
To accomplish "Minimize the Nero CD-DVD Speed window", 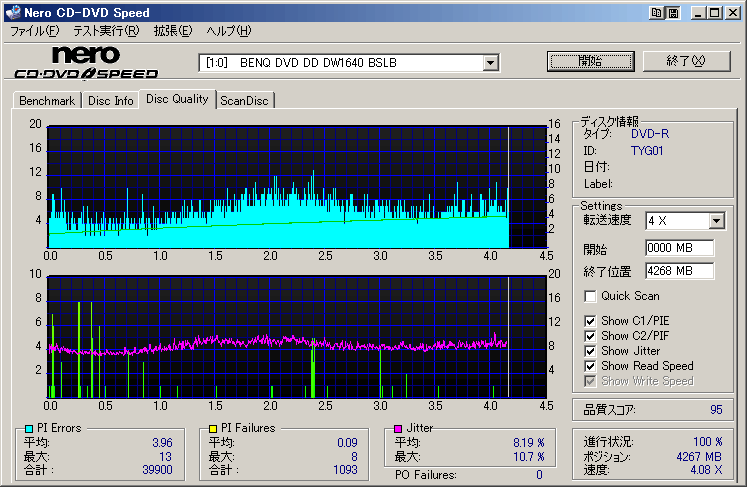I will point(698,13).
